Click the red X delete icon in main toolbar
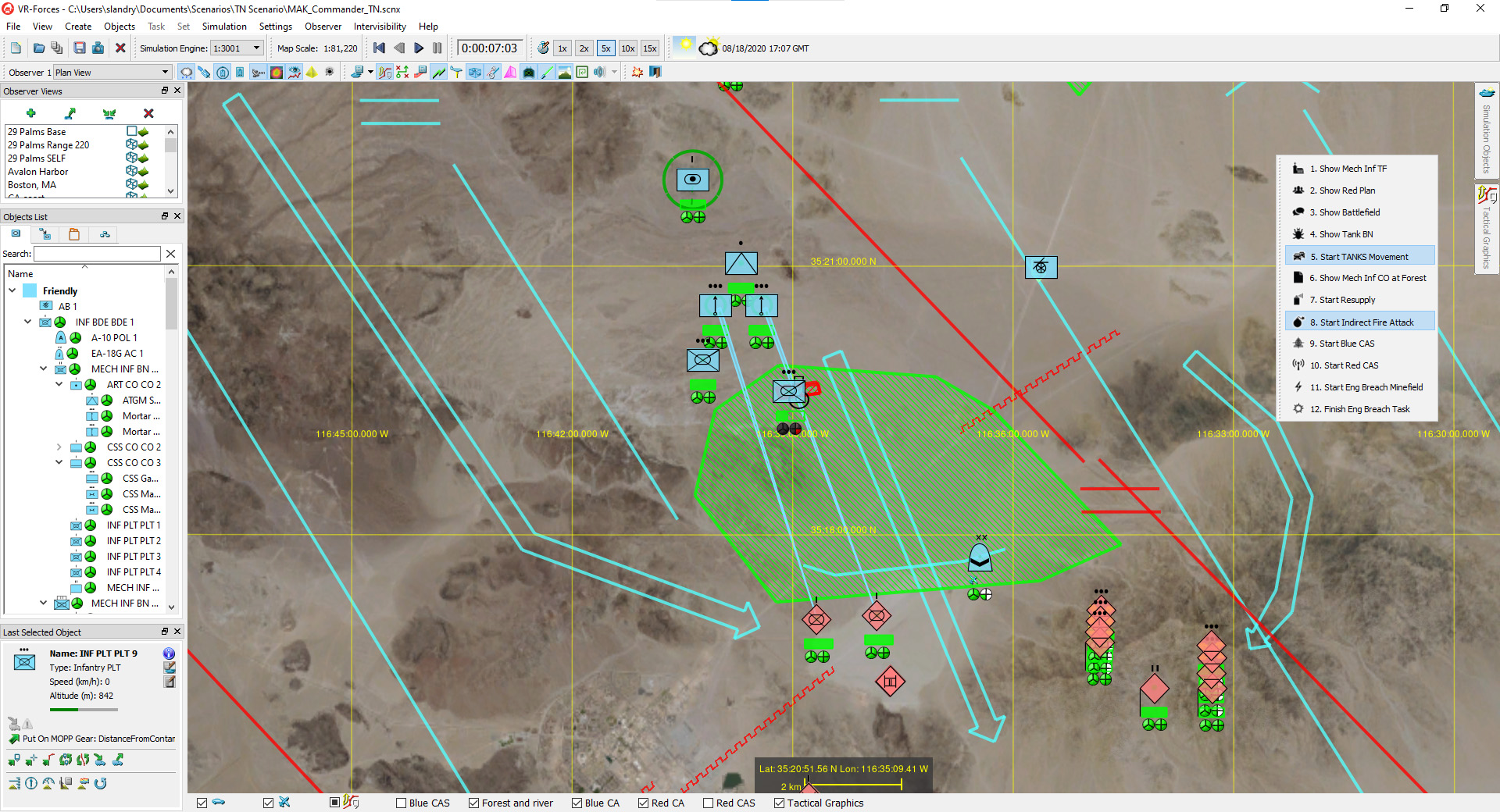The width and height of the screenshot is (1500, 812). point(120,48)
